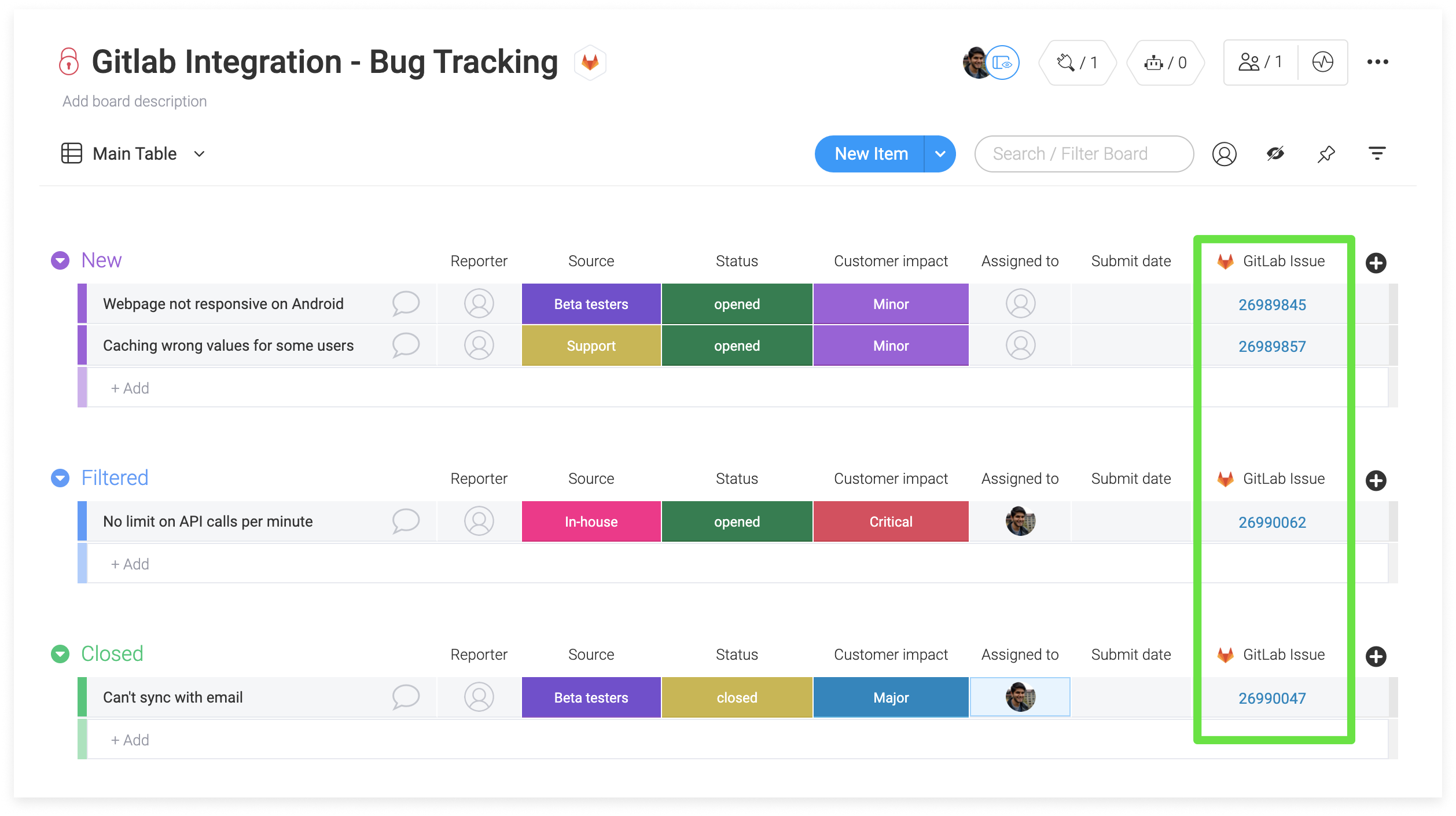This screenshot has height=816, width=1456.
Task: Click + Add in the Closed group
Action: click(130, 740)
